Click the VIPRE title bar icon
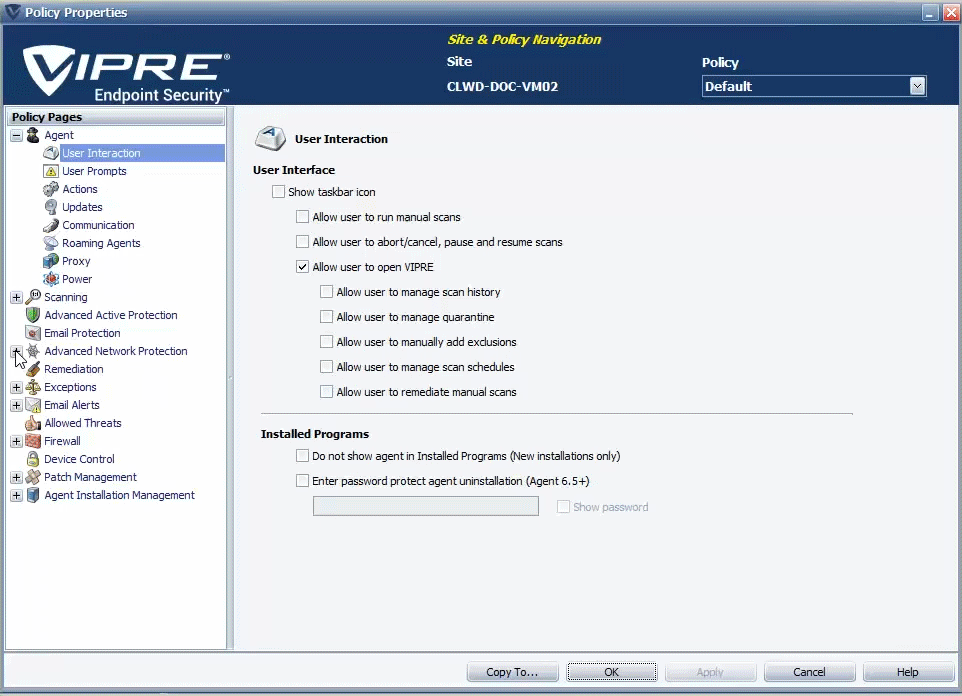The width and height of the screenshot is (962, 696). [12, 12]
